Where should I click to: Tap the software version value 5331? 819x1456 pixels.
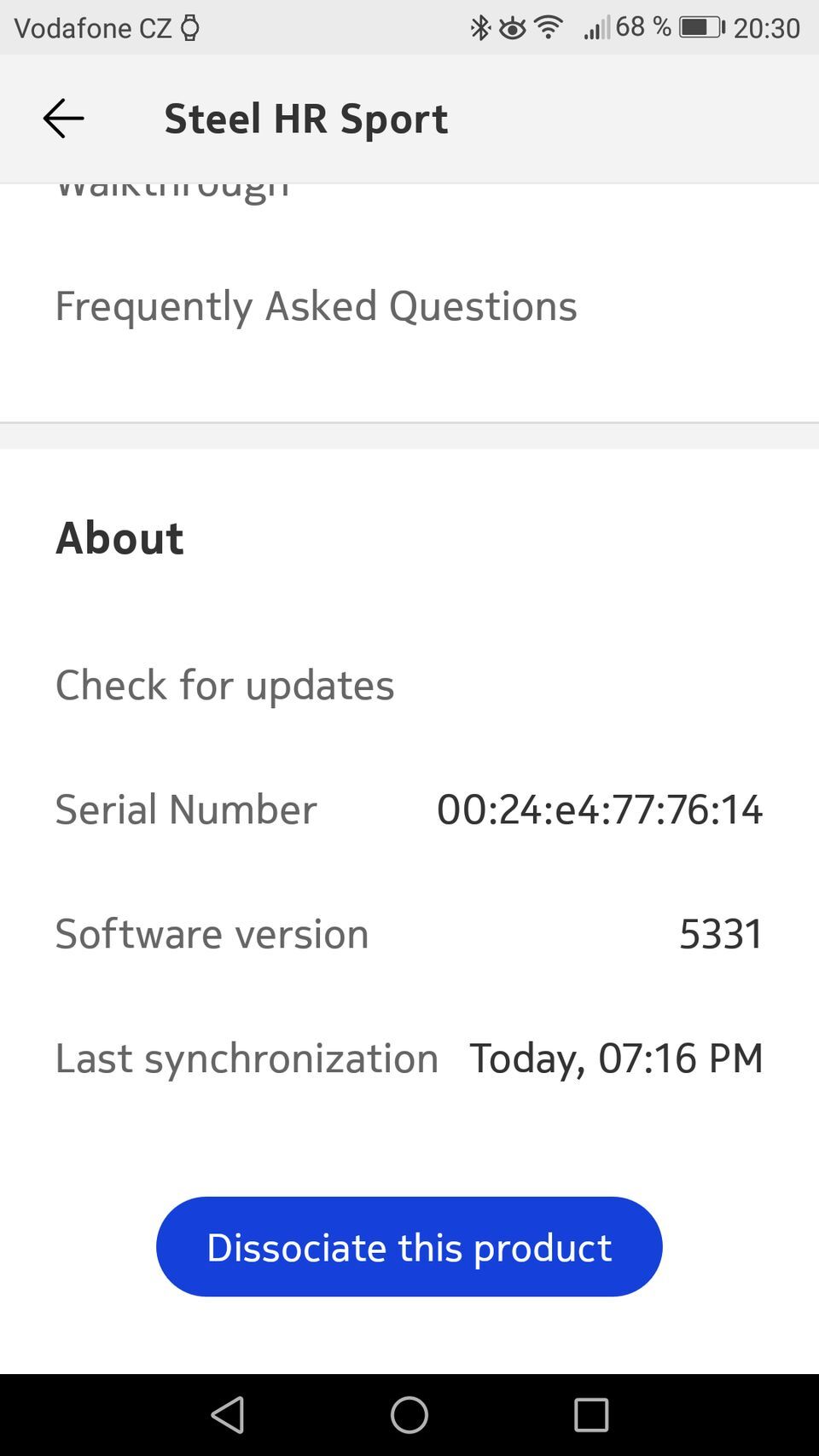point(721,933)
